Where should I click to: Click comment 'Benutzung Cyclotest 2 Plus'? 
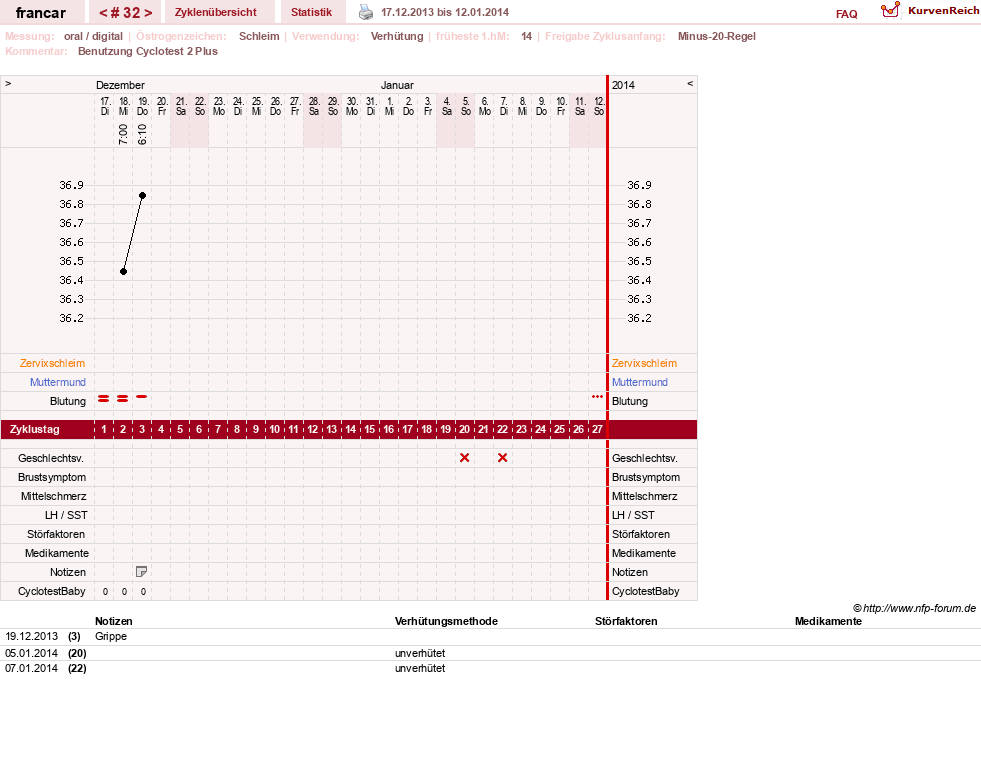148,51
